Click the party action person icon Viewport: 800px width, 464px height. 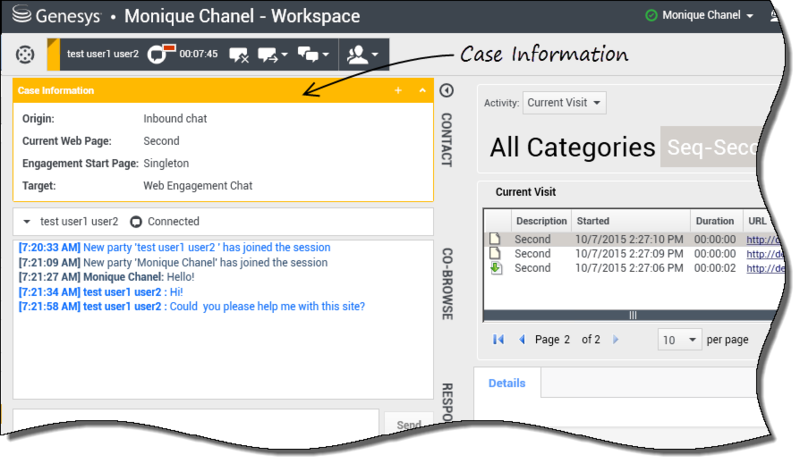tap(357, 54)
